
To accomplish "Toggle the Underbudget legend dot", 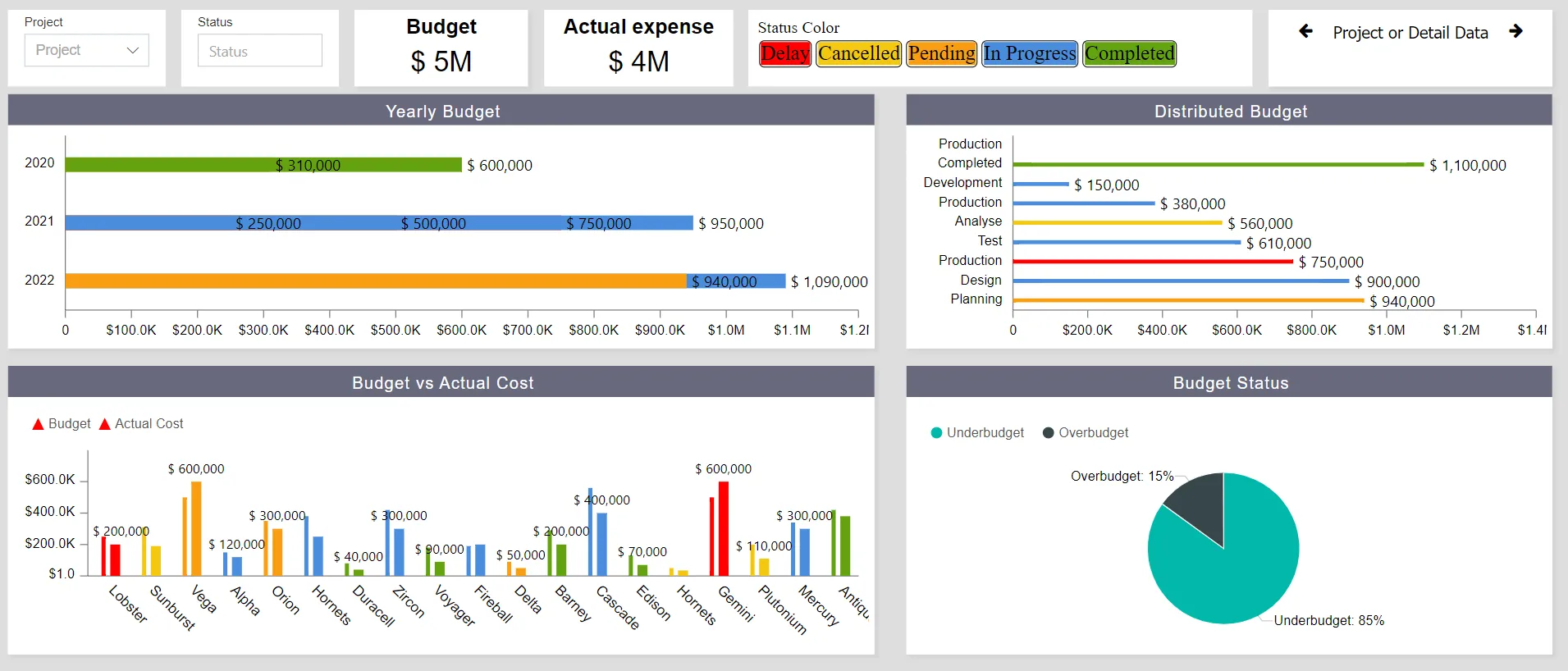I will point(936,432).
